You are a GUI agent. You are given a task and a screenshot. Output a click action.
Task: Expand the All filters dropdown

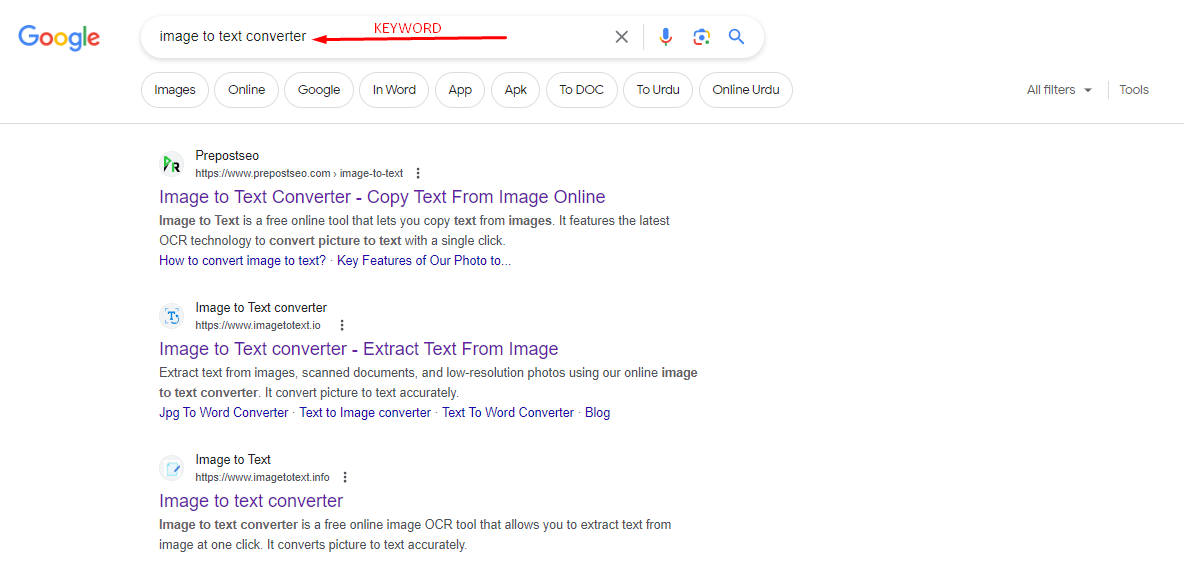(x=1059, y=90)
